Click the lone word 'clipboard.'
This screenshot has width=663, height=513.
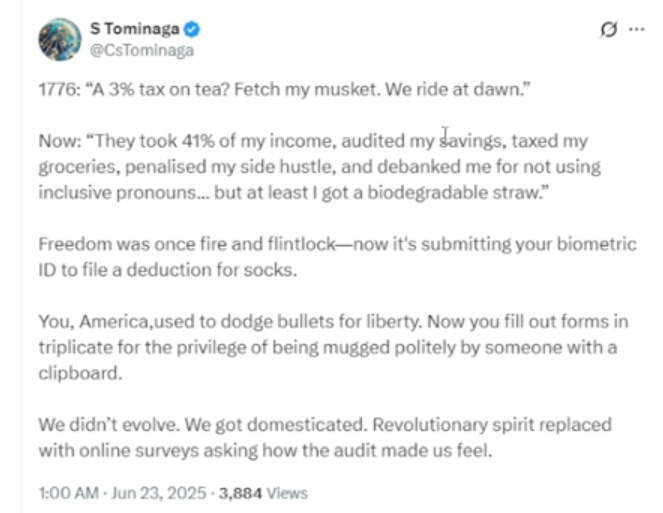80,373
